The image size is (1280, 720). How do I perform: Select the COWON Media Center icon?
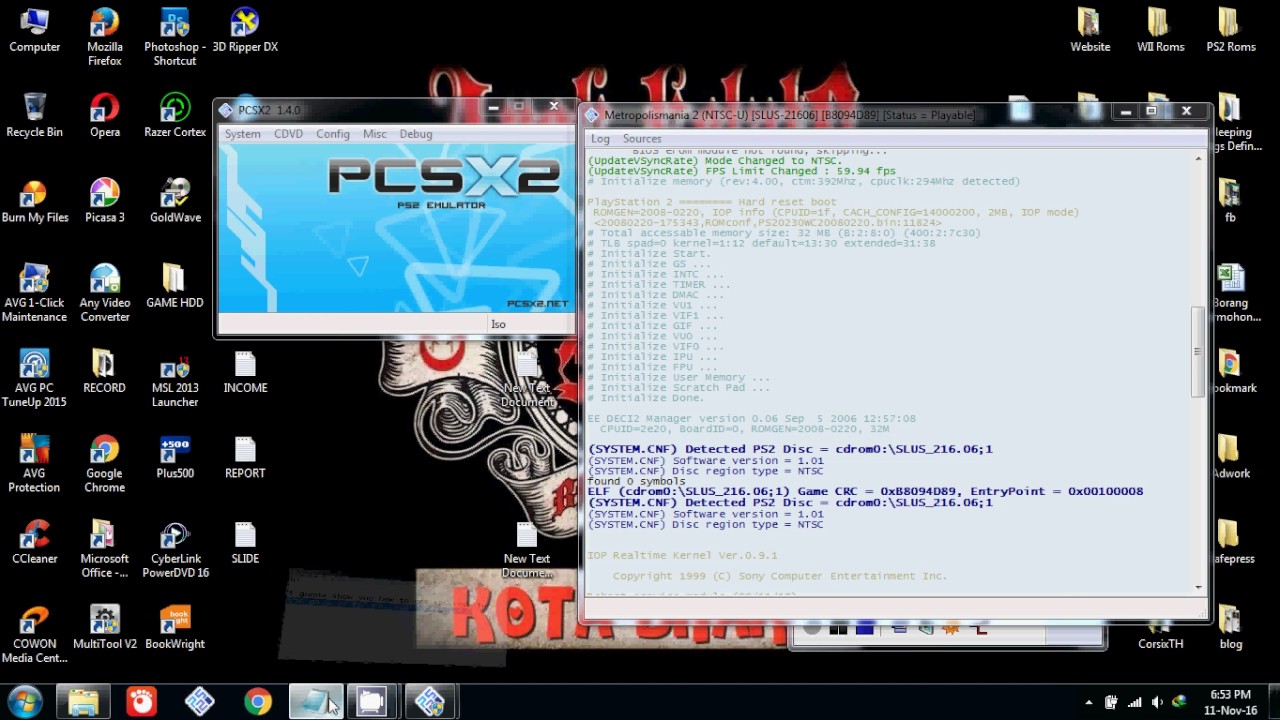(35, 635)
